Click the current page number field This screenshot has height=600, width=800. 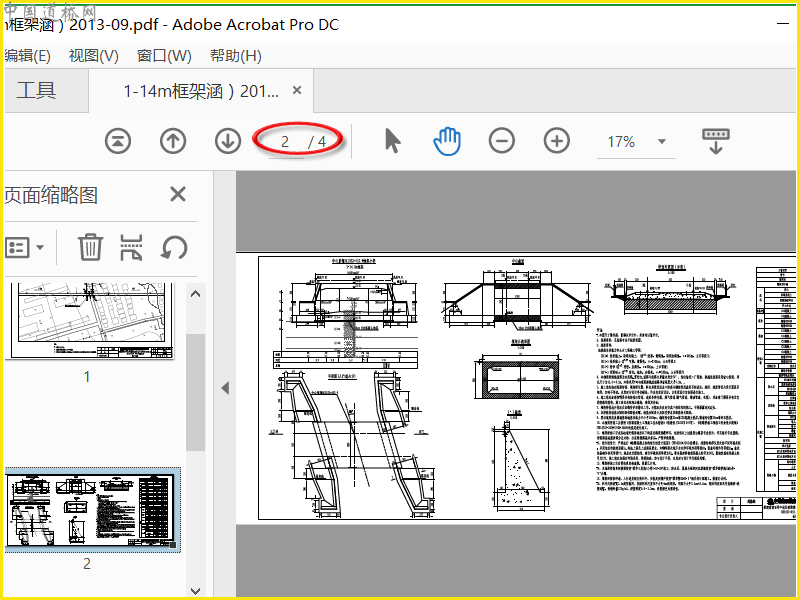tap(285, 141)
